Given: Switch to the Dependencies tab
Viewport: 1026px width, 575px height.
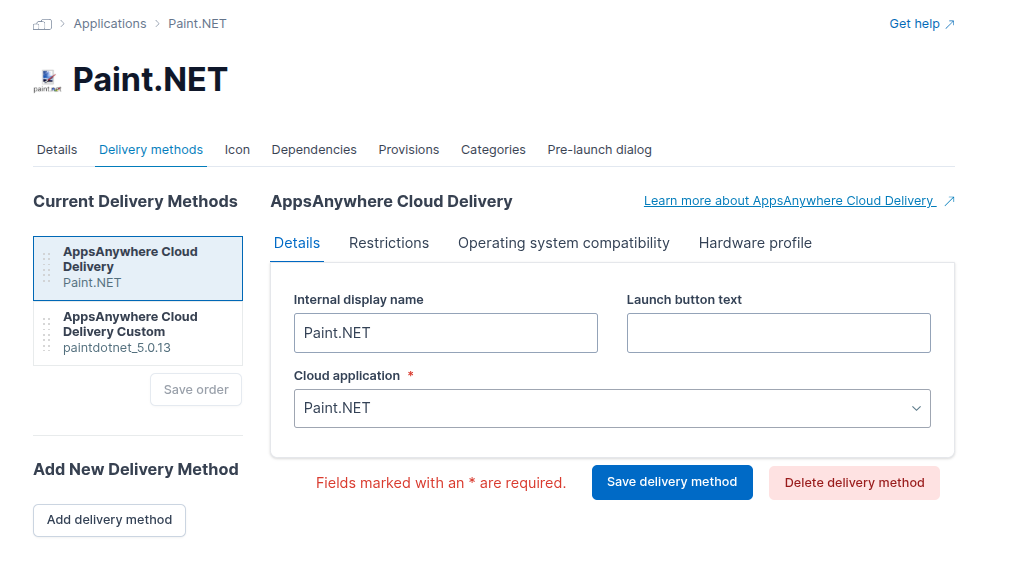Looking at the screenshot, I should click(314, 150).
